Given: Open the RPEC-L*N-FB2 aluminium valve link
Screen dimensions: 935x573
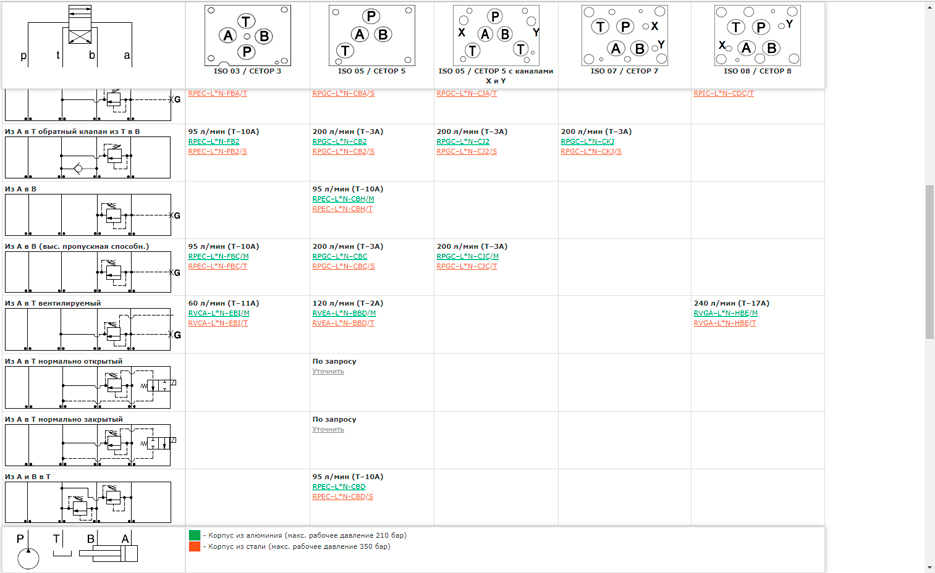Looking at the screenshot, I should coord(213,141).
